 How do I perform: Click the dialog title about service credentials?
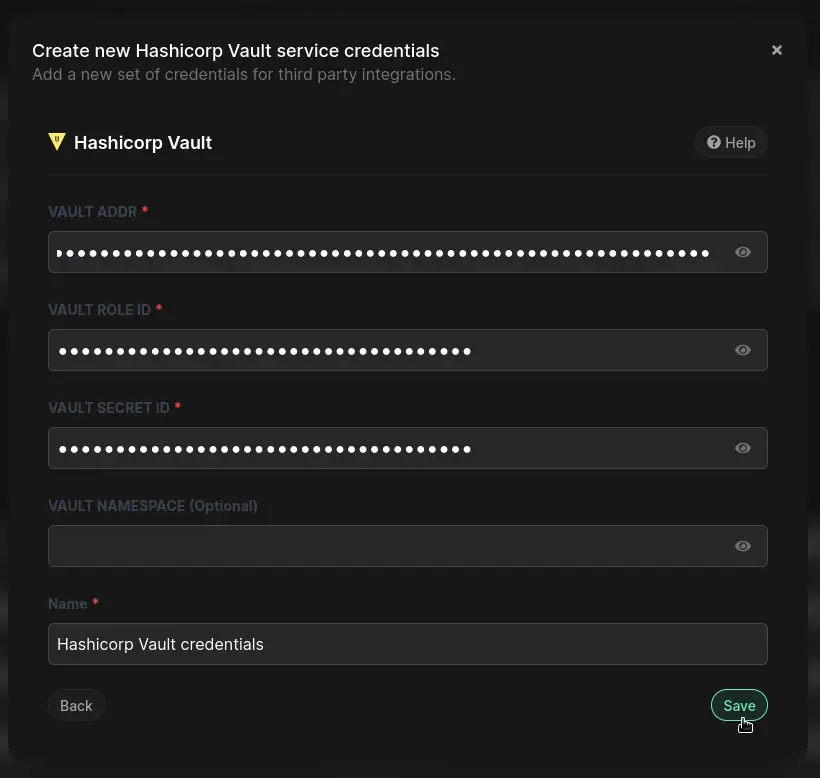pos(236,51)
